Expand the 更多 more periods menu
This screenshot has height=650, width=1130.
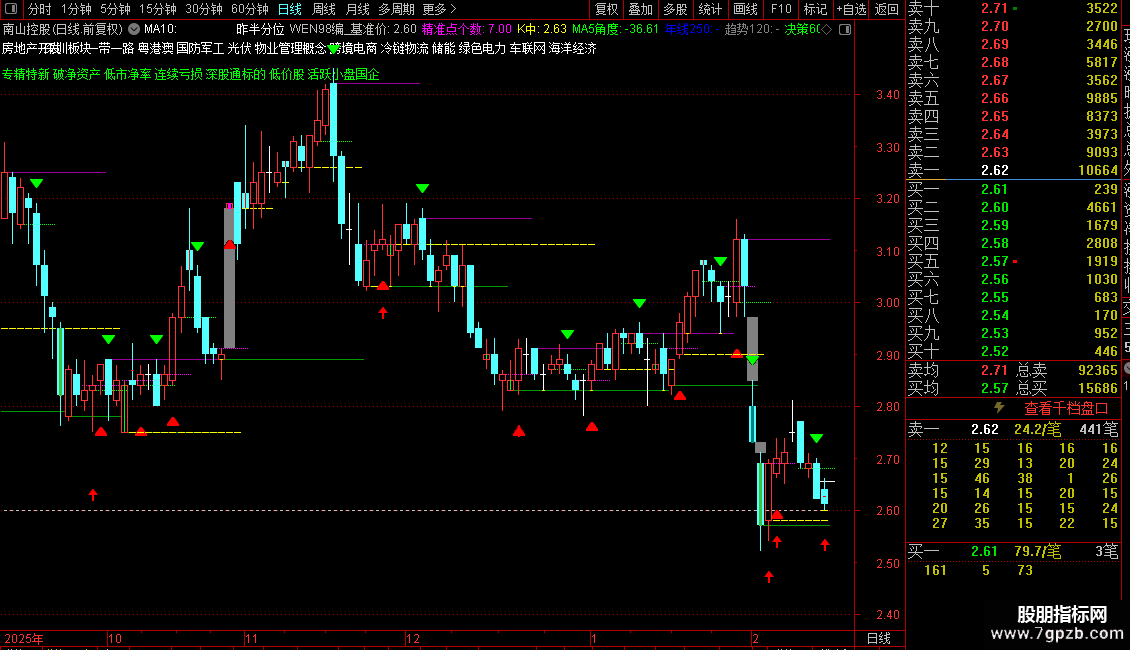[x=439, y=9]
